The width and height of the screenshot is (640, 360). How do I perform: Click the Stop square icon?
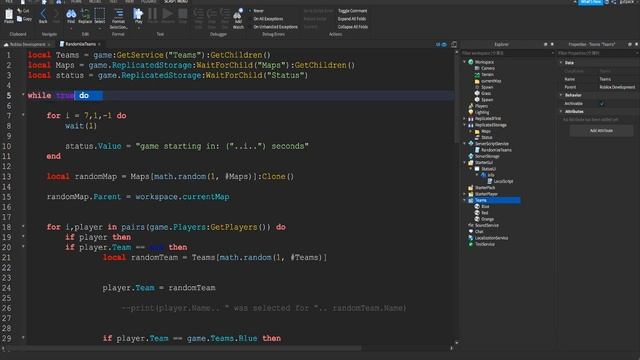click(x=183, y=14)
